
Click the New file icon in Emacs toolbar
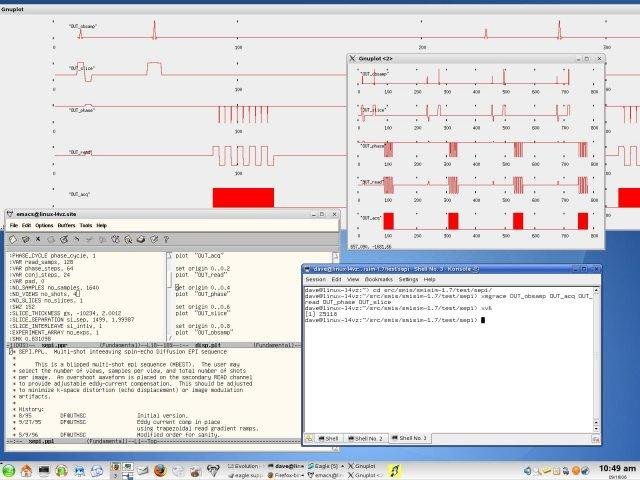13,240
